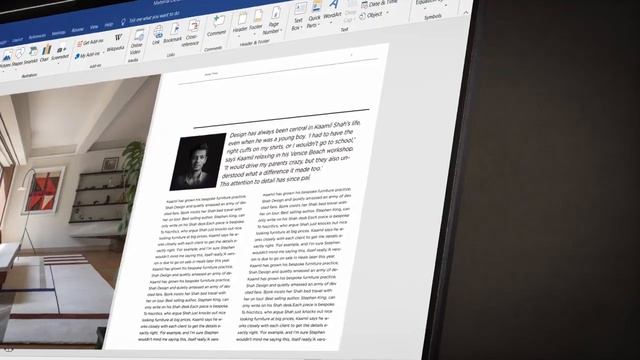Switch to the Review tab
Screen dimensions: 640x360
(x=78, y=30)
